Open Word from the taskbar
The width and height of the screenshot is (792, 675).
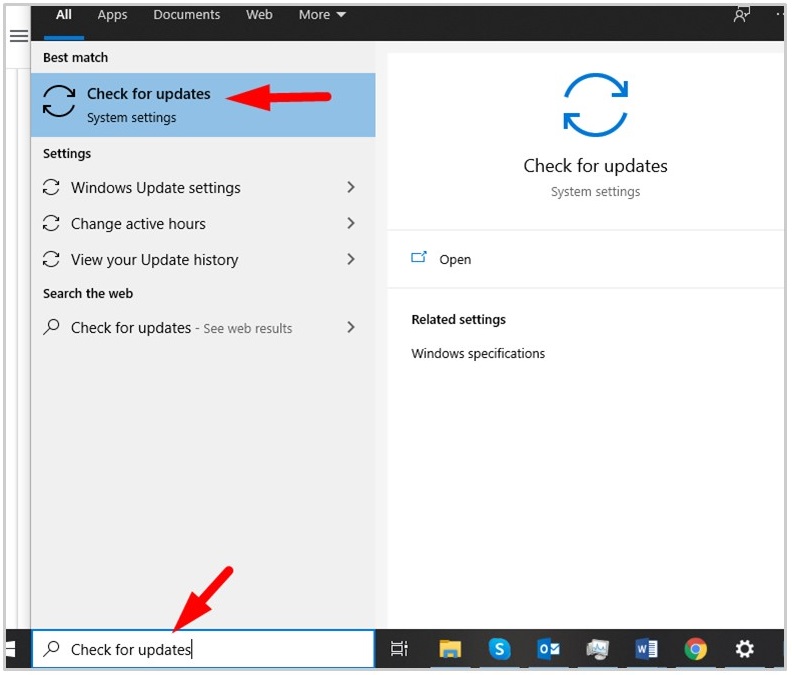646,649
